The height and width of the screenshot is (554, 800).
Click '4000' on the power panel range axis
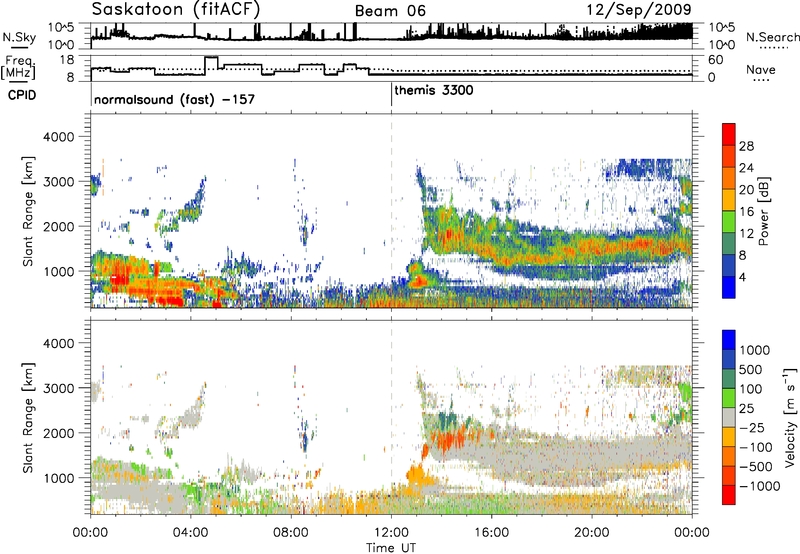tap(59, 137)
